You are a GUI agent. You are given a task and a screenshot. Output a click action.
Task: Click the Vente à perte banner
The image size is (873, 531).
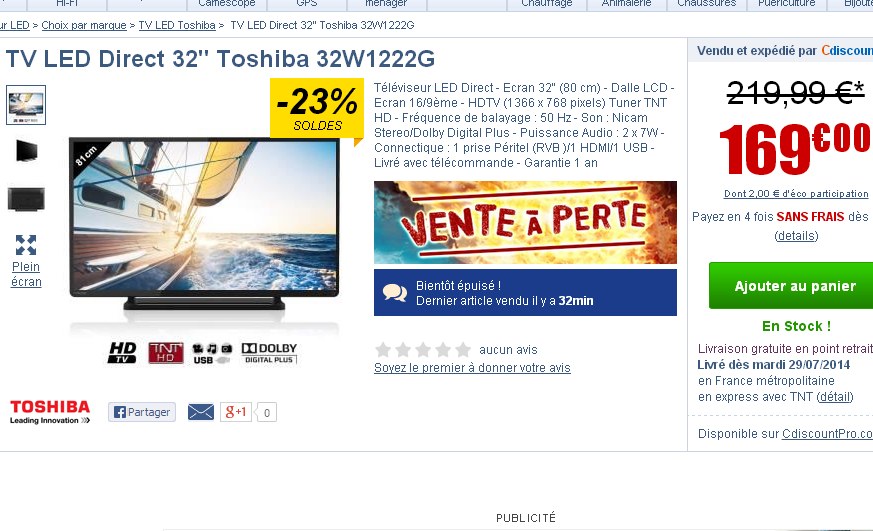525,222
